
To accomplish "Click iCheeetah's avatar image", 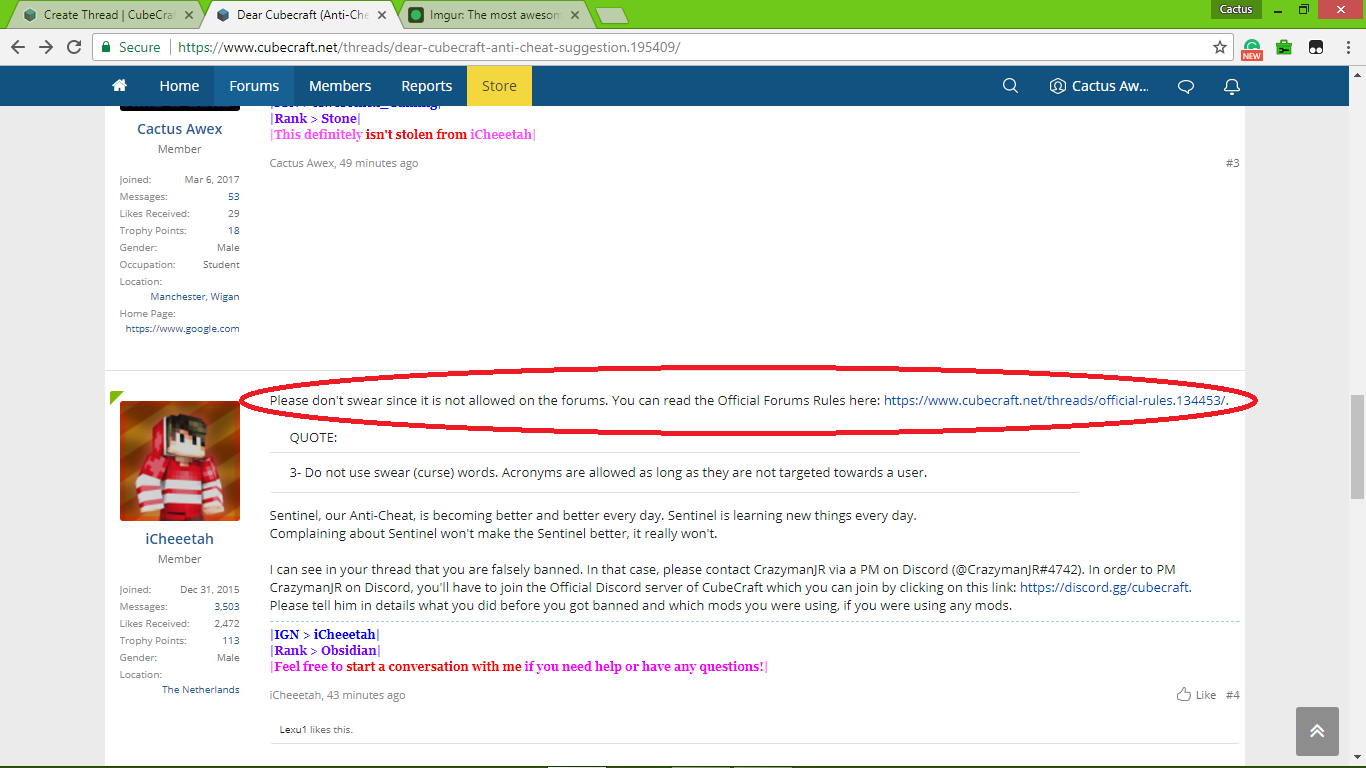I will coord(180,461).
